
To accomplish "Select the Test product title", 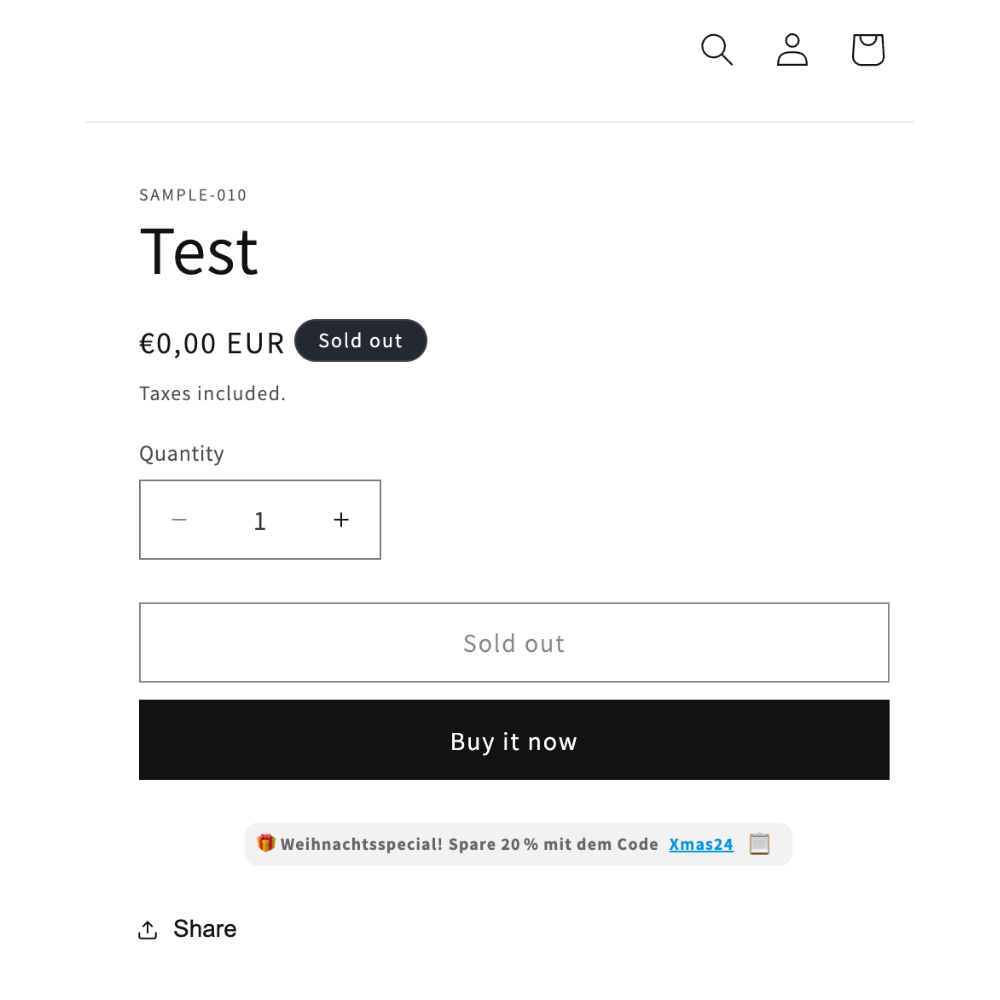I will tap(199, 252).
